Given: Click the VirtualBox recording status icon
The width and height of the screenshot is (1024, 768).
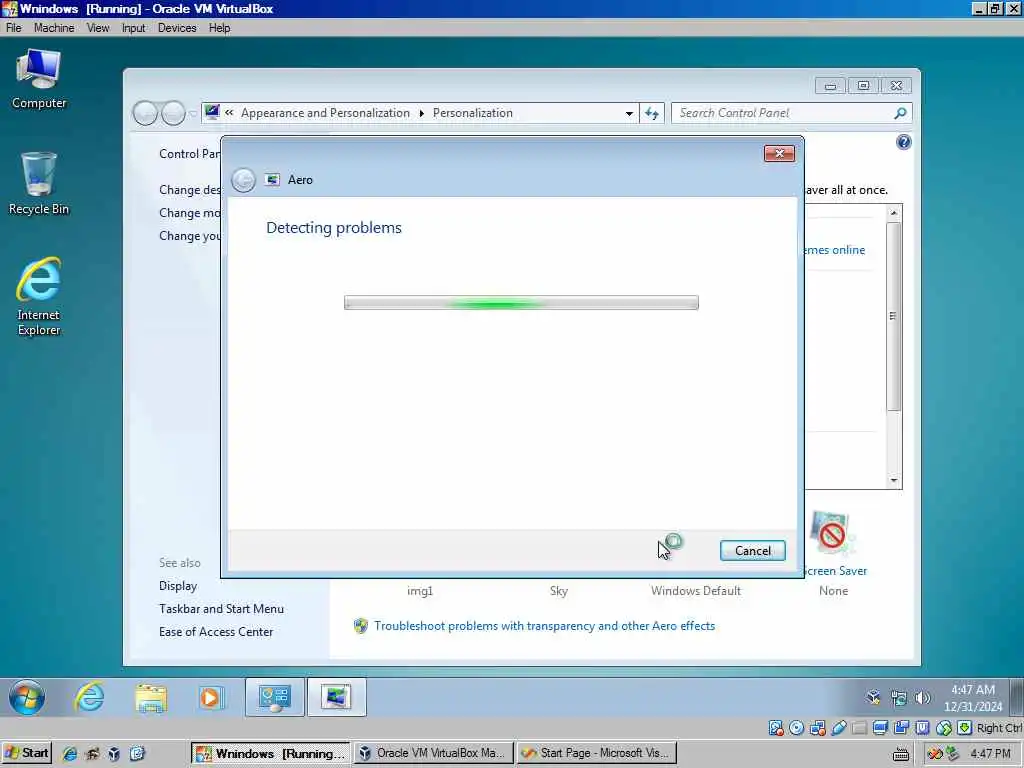Looking at the screenshot, I should 902,728.
